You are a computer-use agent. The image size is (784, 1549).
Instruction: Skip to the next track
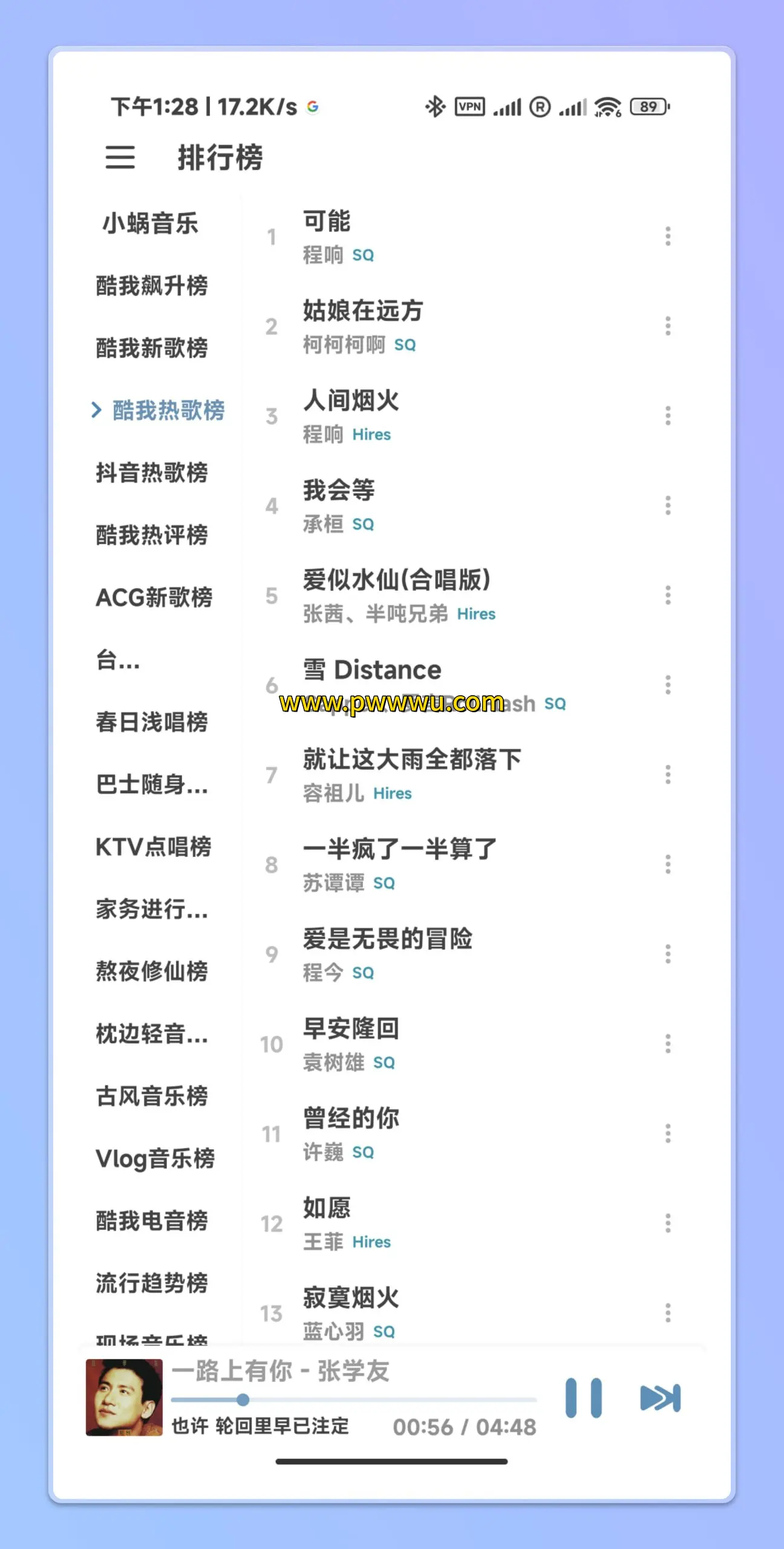[x=660, y=1398]
